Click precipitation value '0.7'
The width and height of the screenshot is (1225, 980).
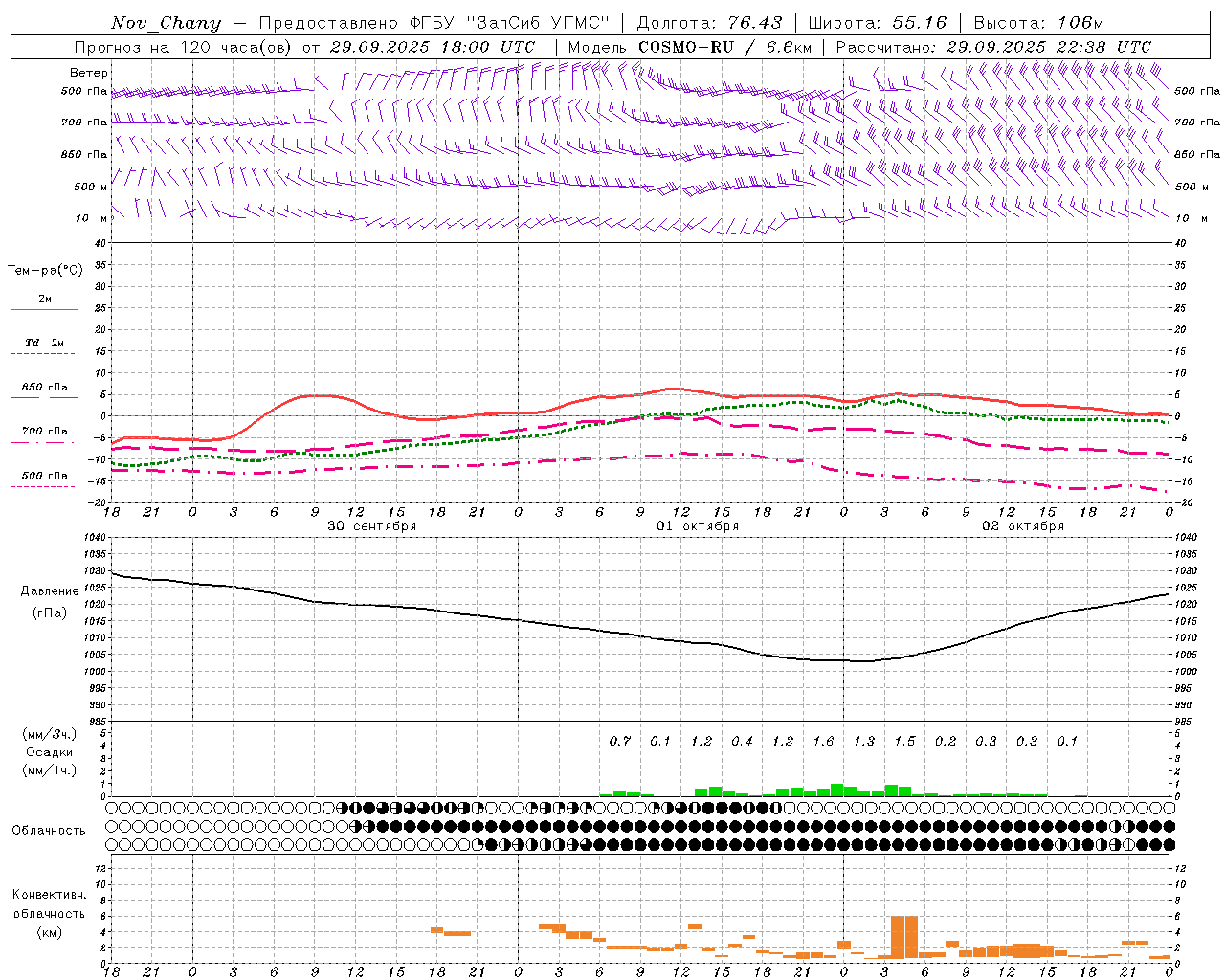tap(620, 742)
